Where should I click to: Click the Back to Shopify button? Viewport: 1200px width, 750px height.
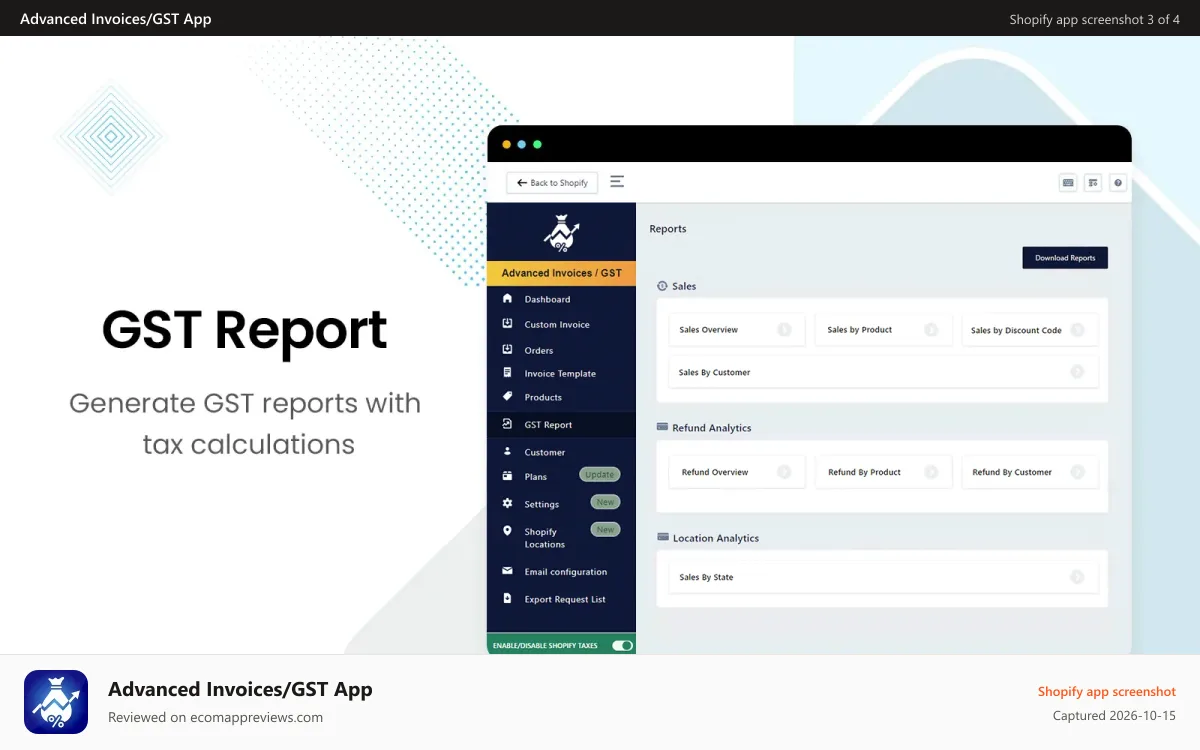tap(552, 183)
